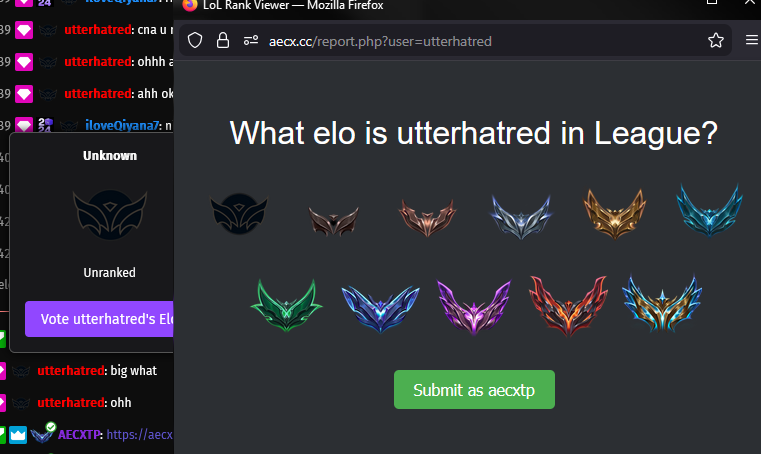Focus the aecx.cc address bar URL

pyautogui.click(x=380, y=41)
